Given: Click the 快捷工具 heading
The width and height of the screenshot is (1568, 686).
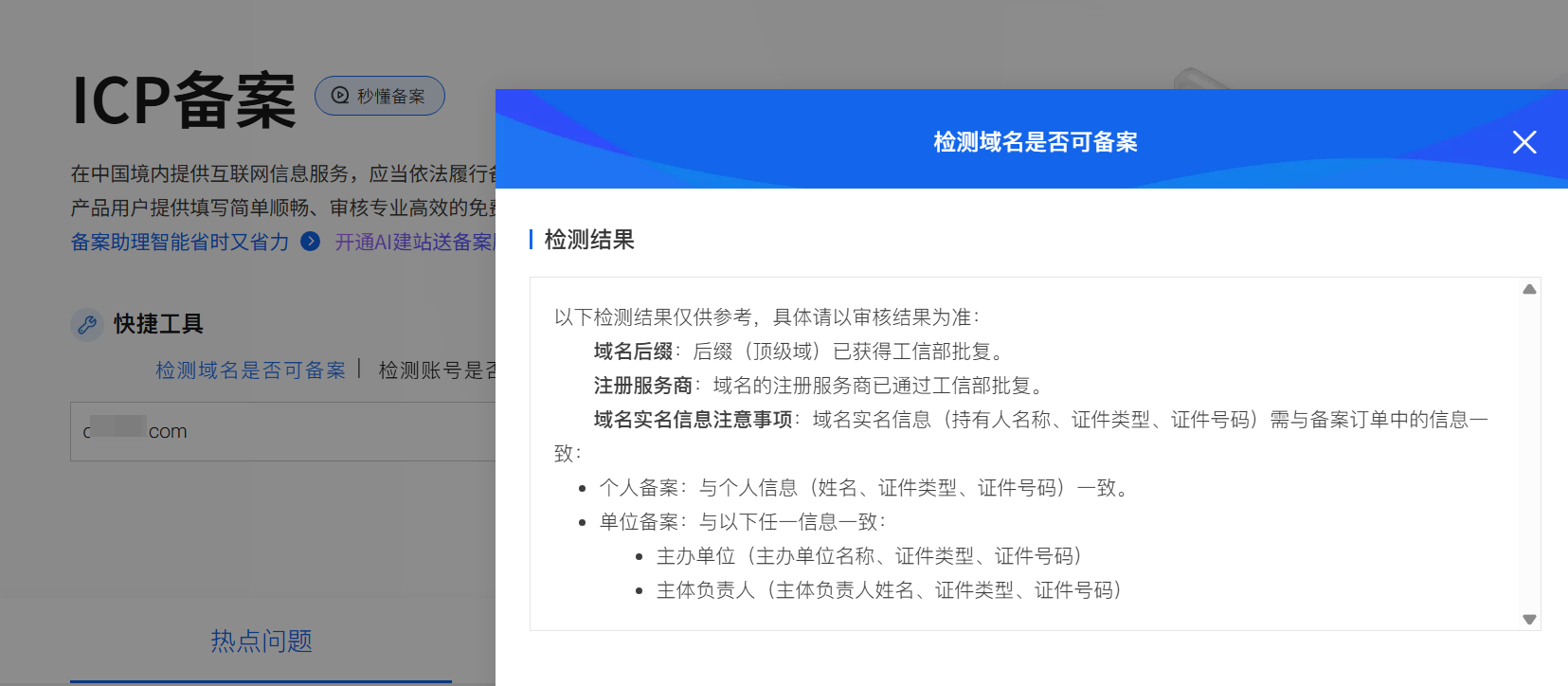Looking at the screenshot, I should [159, 324].
